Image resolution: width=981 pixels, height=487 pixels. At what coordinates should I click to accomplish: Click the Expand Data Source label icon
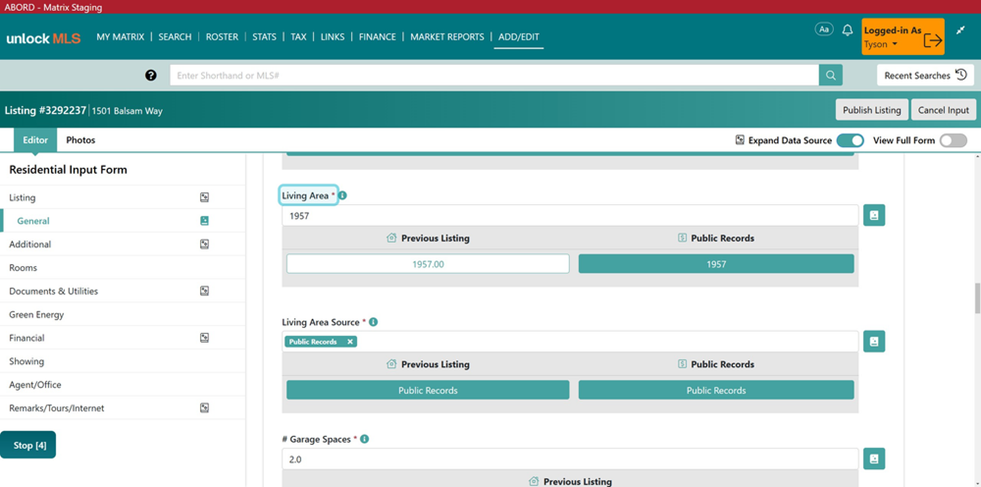tap(740, 140)
